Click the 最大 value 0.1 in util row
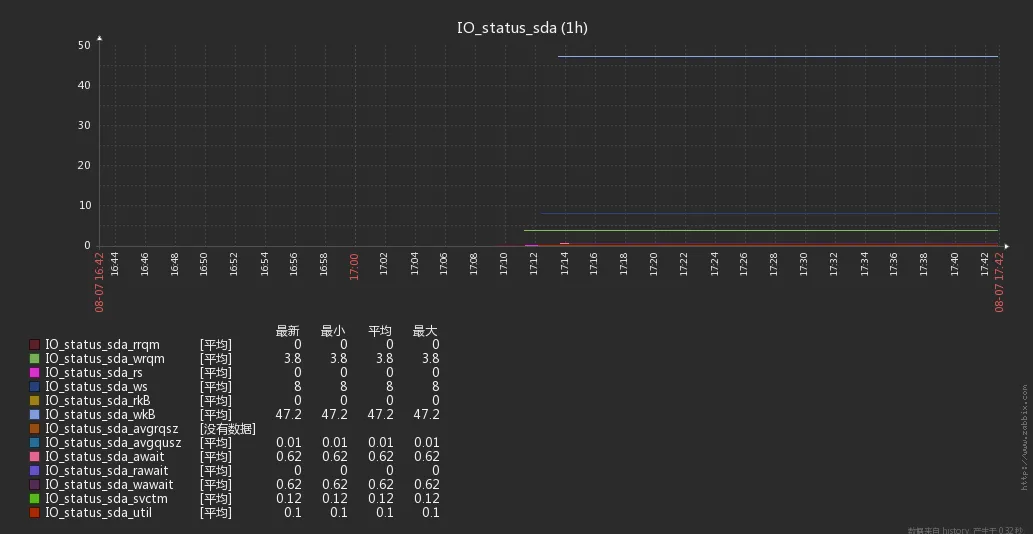This screenshot has height=534, width=1033. [431, 512]
